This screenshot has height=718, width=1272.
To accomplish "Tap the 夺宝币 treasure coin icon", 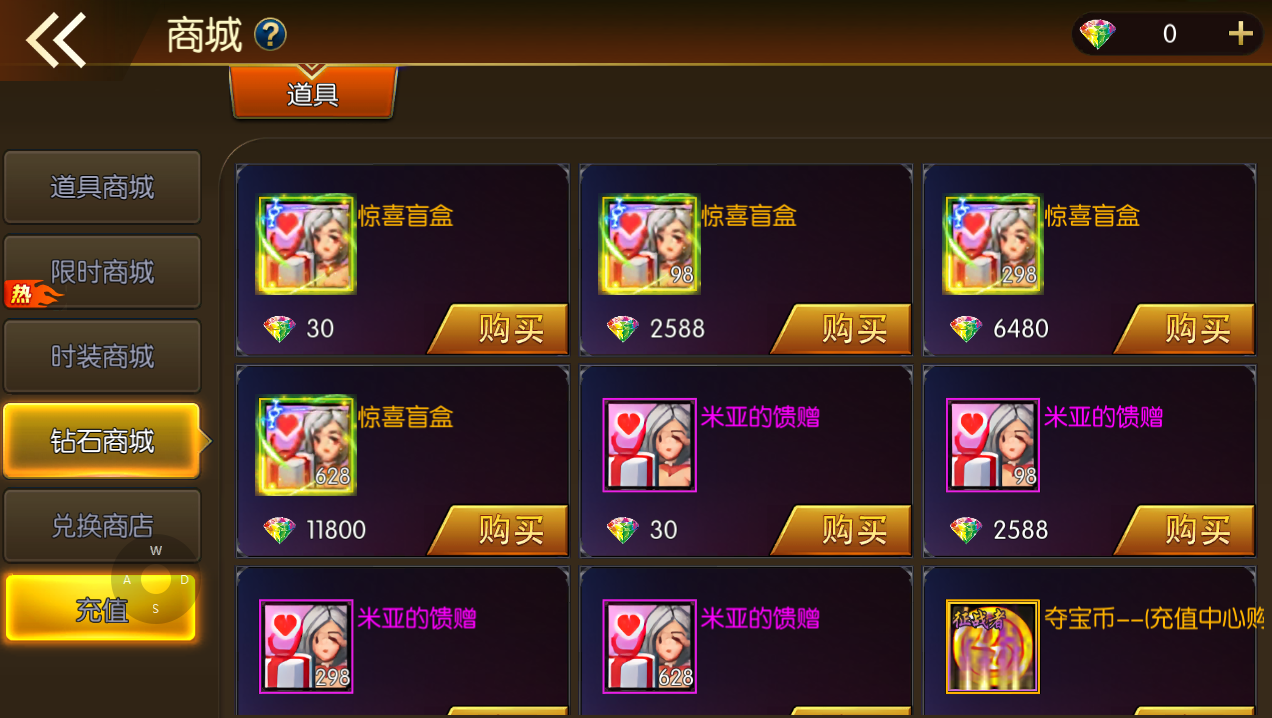I will pyautogui.click(x=993, y=646).
